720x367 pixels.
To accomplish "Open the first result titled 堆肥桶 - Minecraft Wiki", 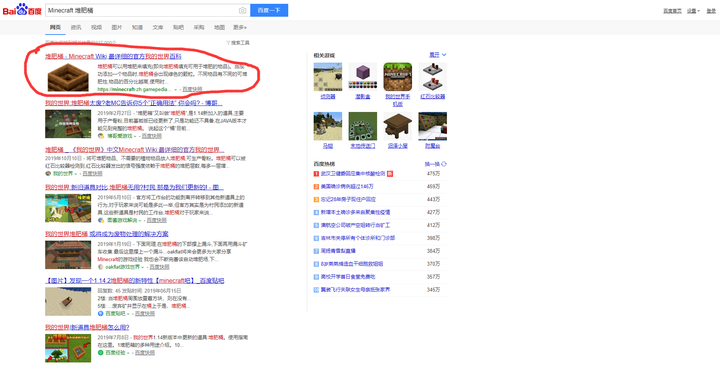I will (113, 56).
